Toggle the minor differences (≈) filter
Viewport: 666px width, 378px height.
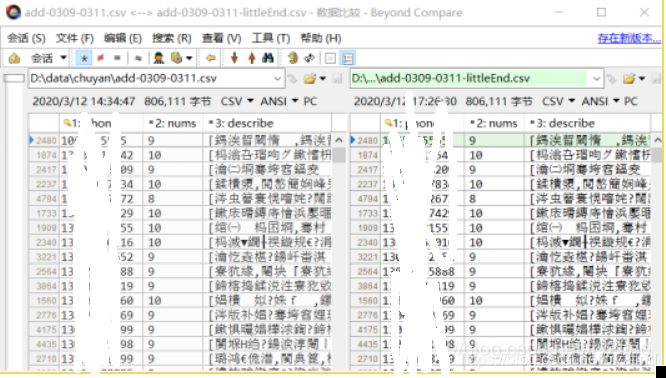click(x=138, y=58)
